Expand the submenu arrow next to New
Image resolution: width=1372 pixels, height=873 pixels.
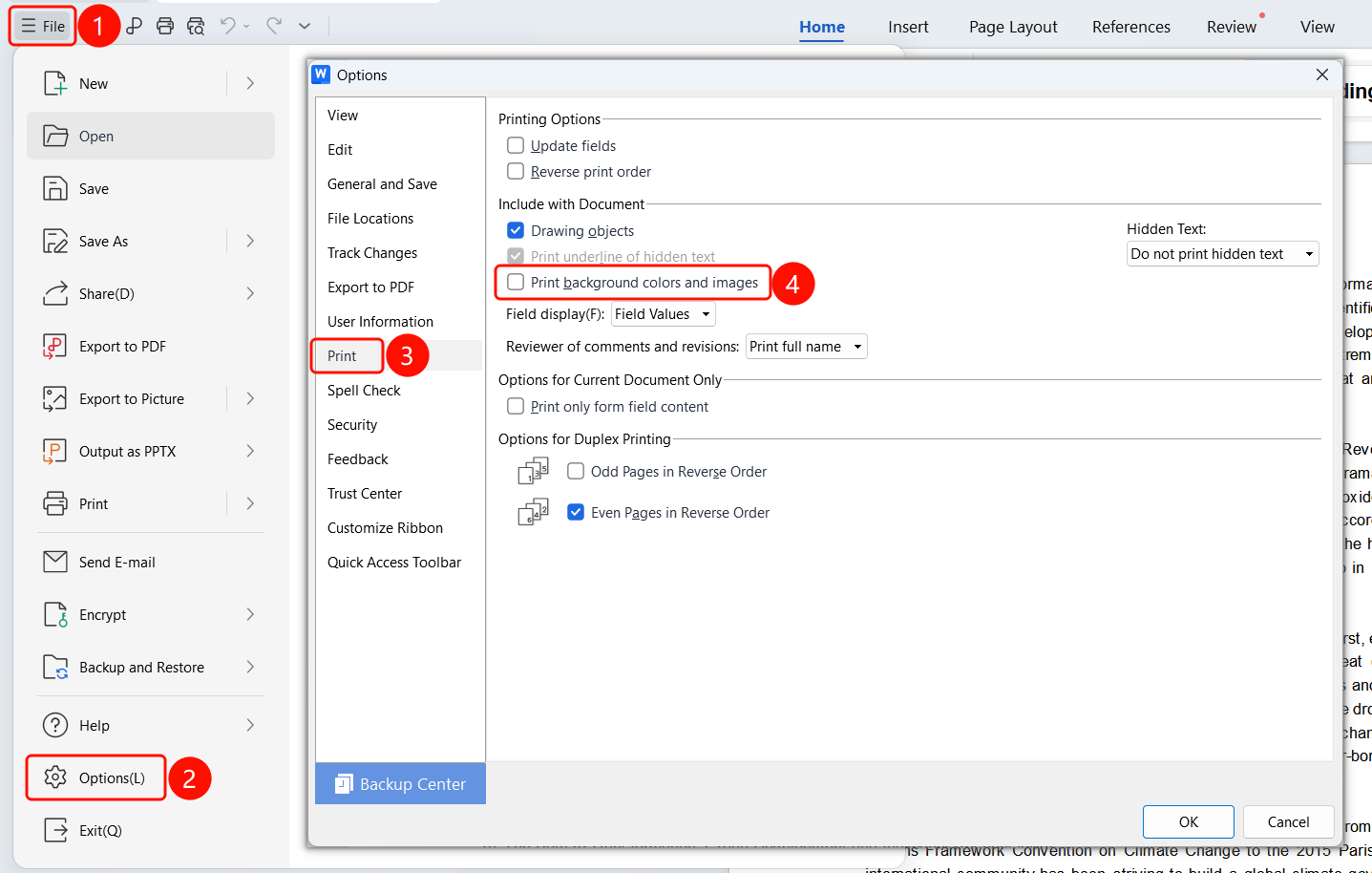click(x=250, y=84)
